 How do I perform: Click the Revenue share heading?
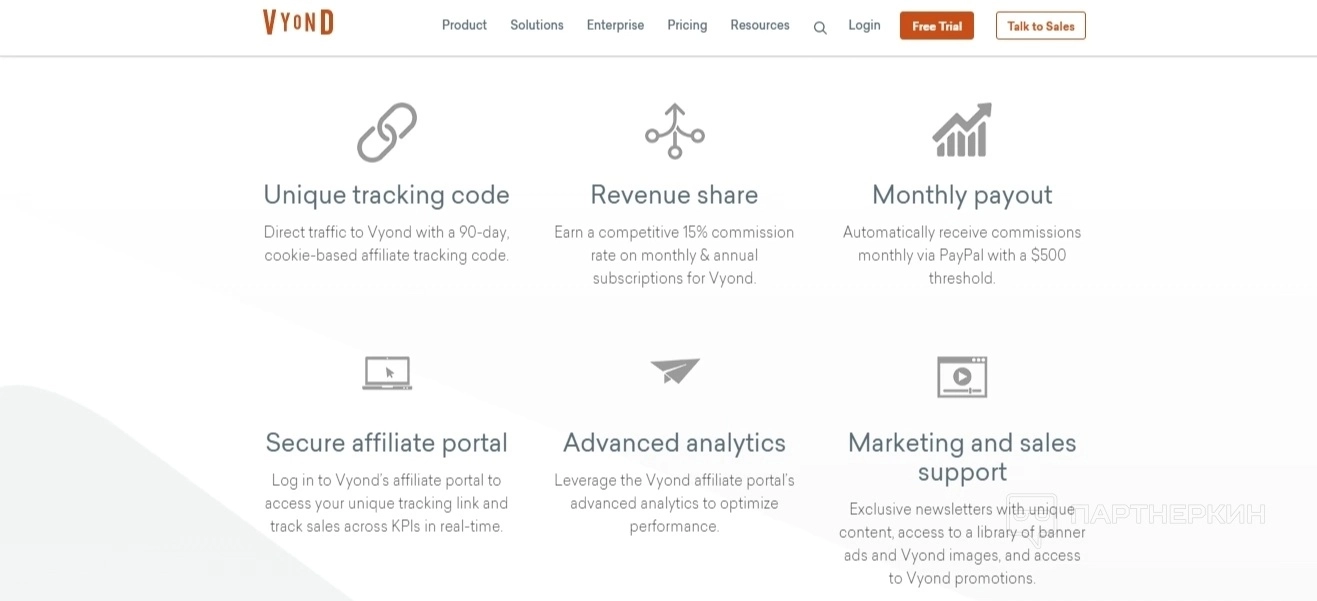coord(674,195)
